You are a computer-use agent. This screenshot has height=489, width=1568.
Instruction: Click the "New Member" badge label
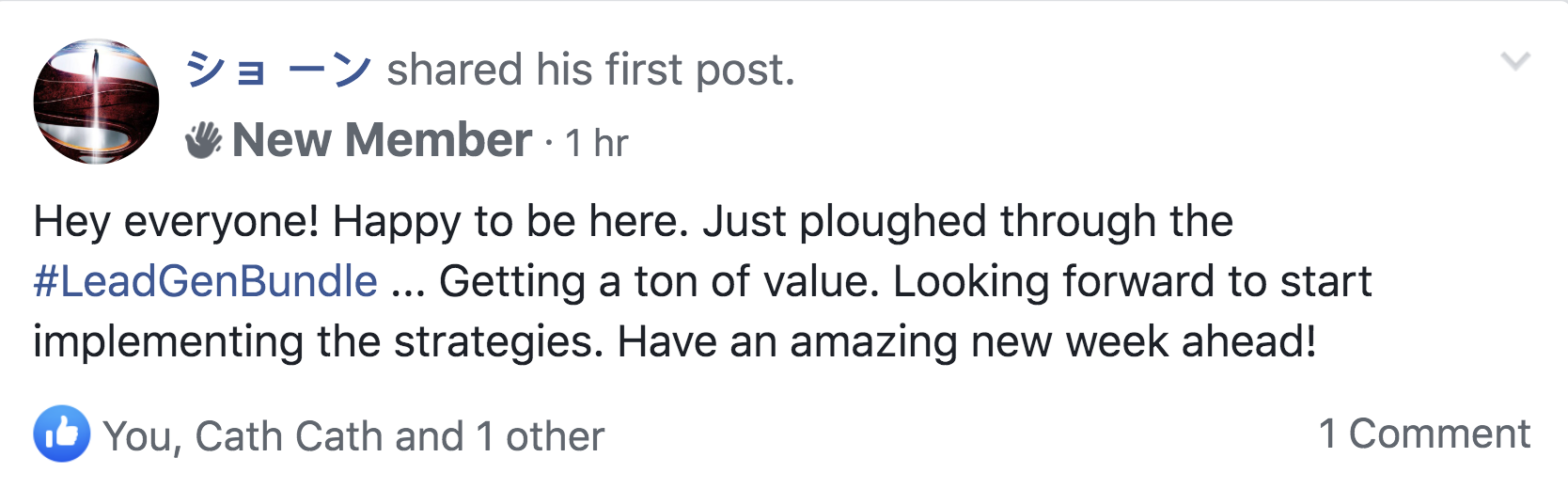(382, 141)
